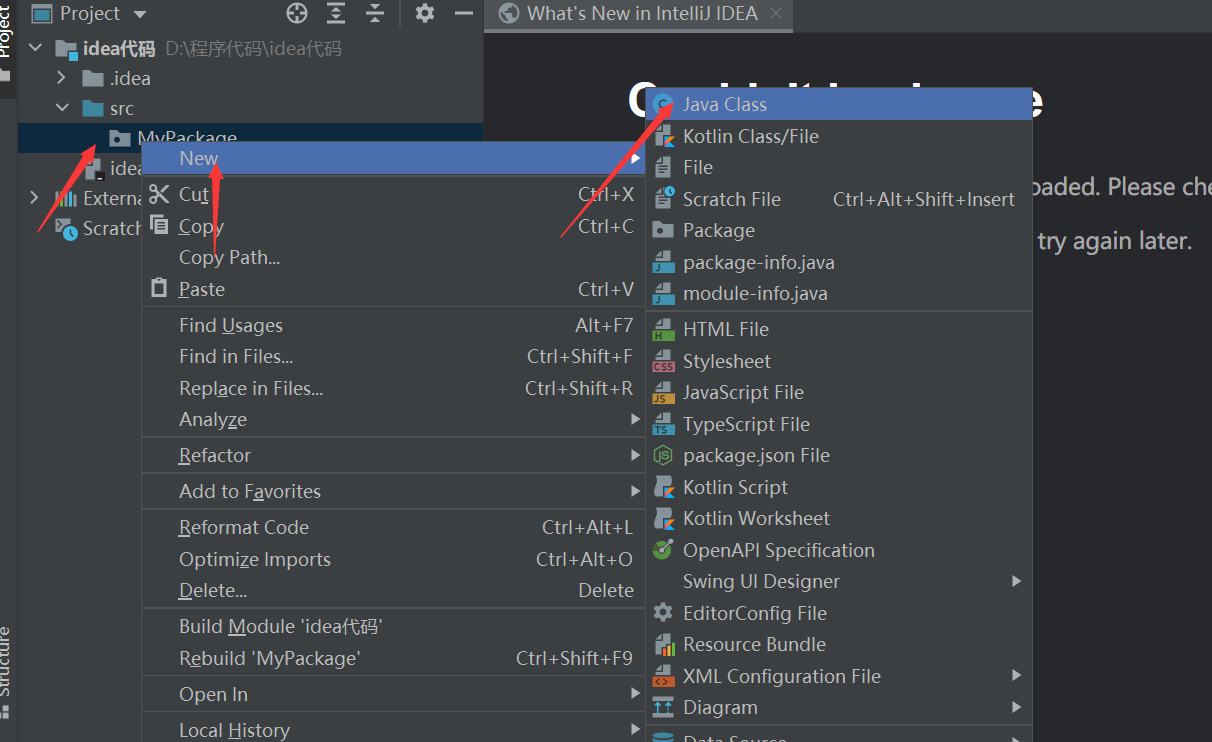Click the OpenAPI Specification icon
Image resolution: width=1212 pixels, height=742 pixels.
tap(663, 550)
